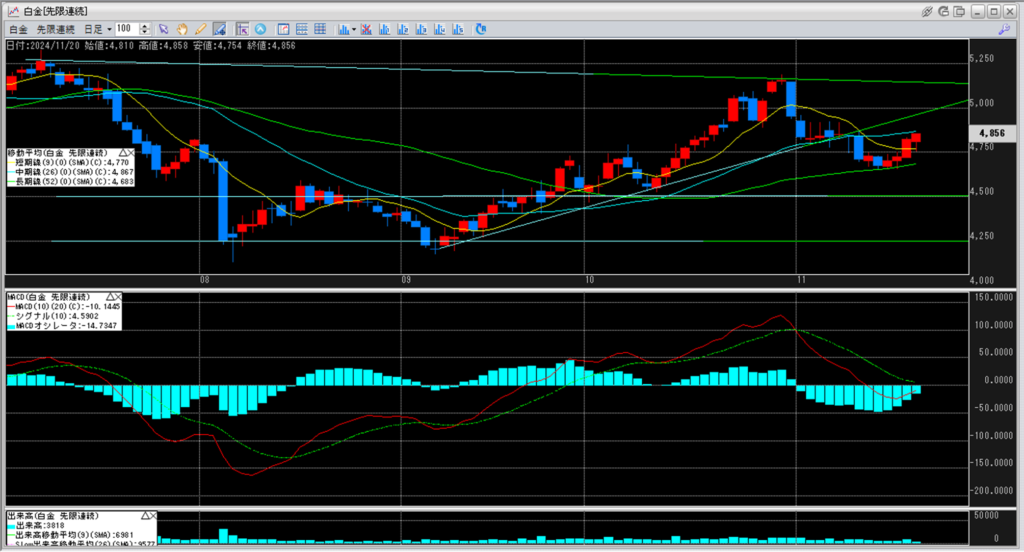Click the 11 month label on time axis

coord(801,280)
